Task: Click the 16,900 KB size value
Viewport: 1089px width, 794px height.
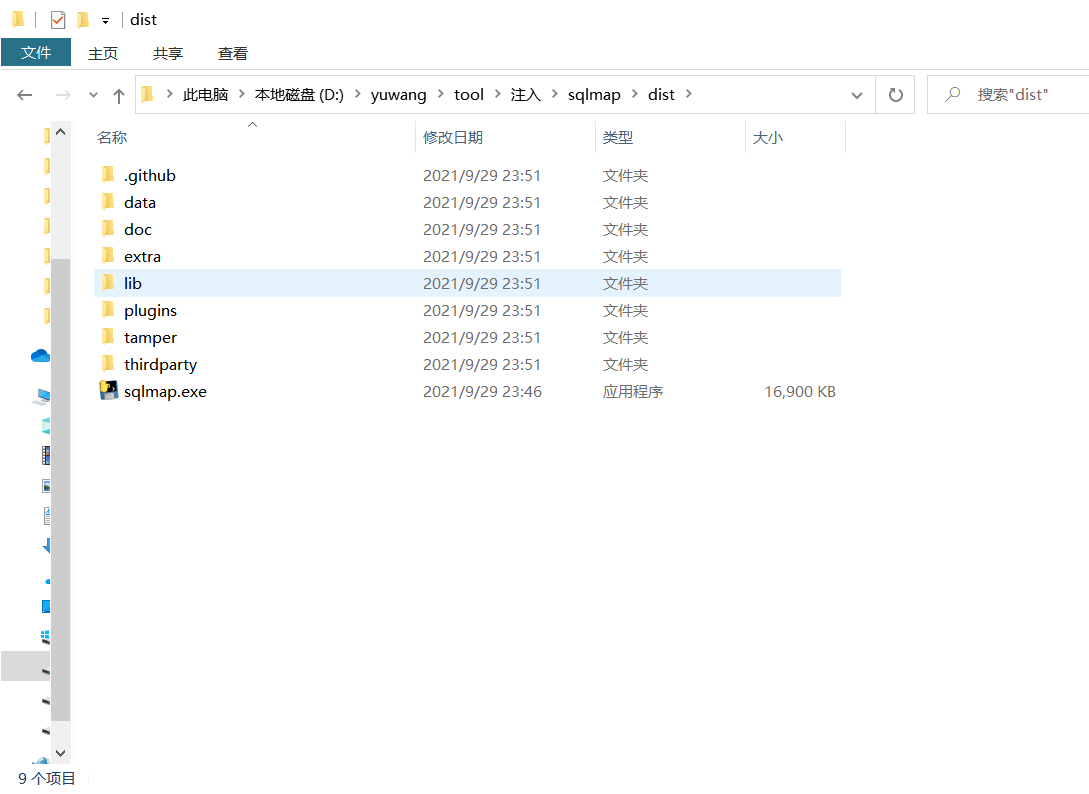Action: click(x=800, y=392)
